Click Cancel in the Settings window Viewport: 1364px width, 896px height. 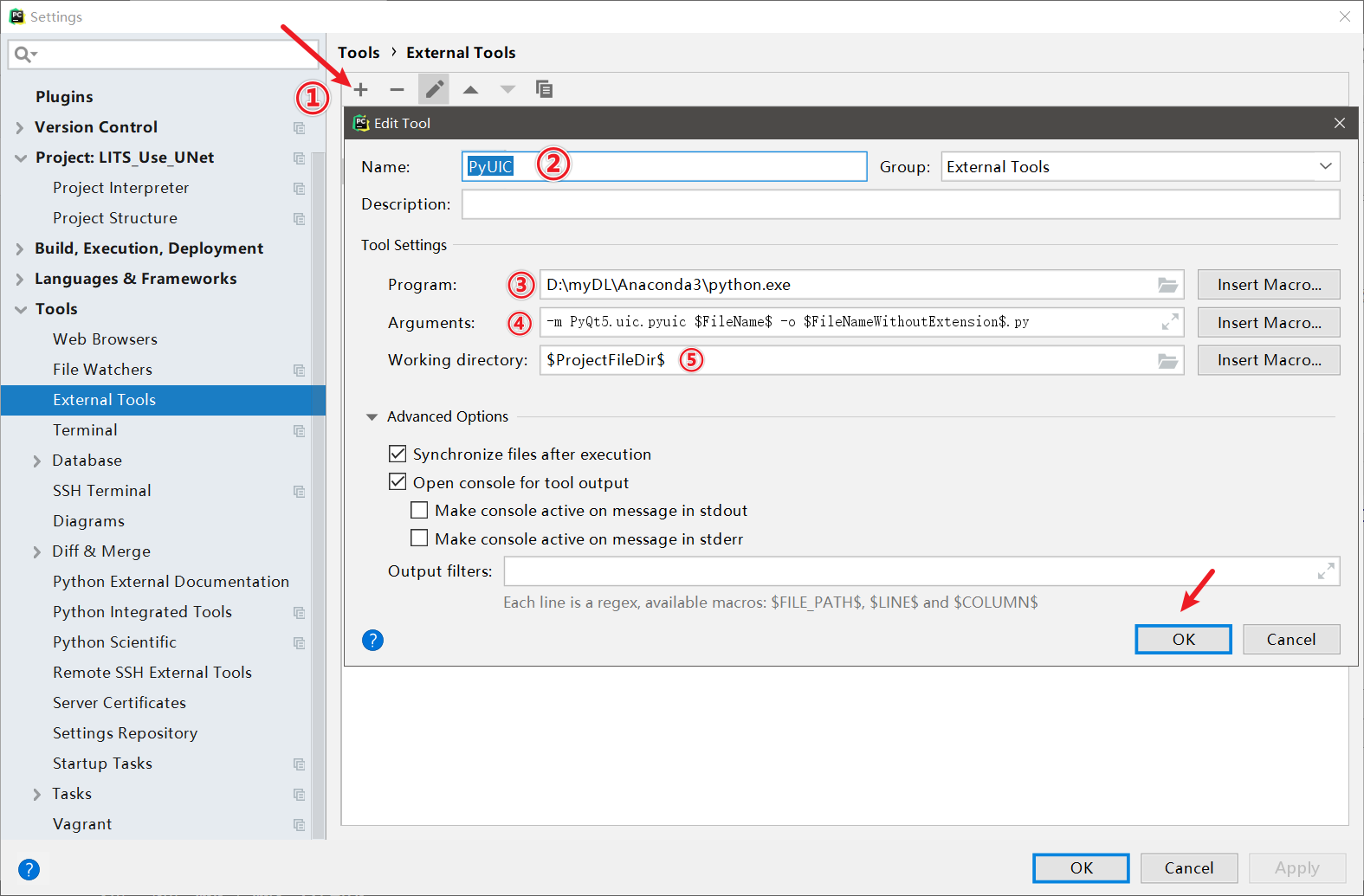pos(1189,867)
